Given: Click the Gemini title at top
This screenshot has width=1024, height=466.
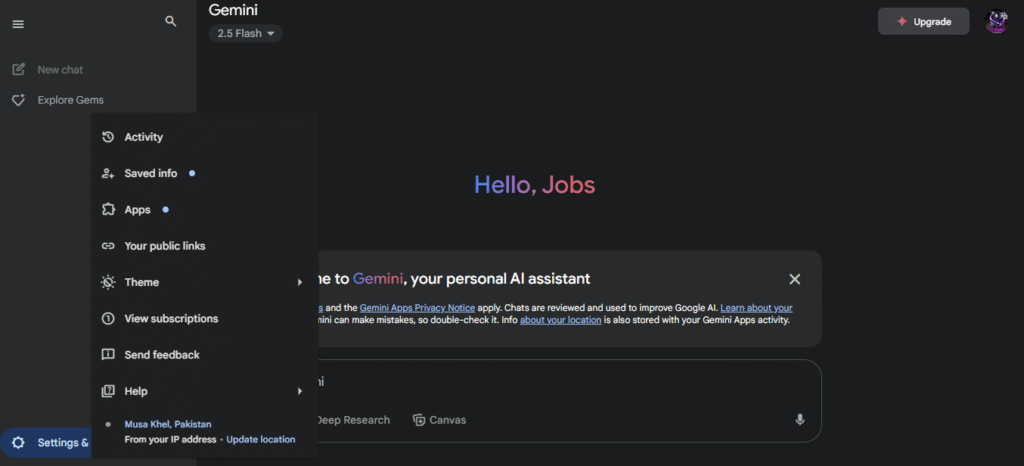Looking at the screenshot, I should (x=232, y=10).
